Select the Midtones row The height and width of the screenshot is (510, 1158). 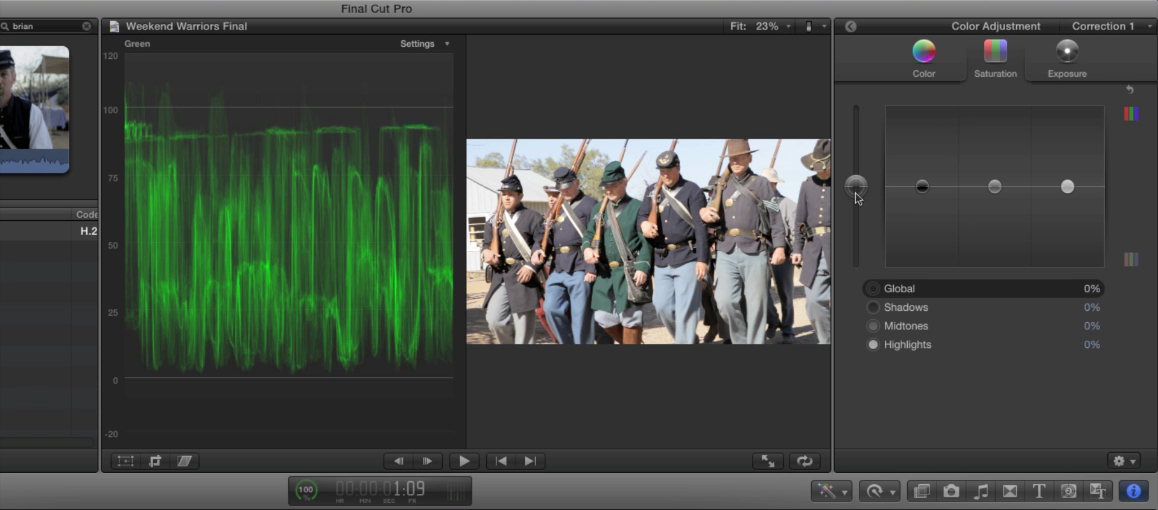(984, 325)
